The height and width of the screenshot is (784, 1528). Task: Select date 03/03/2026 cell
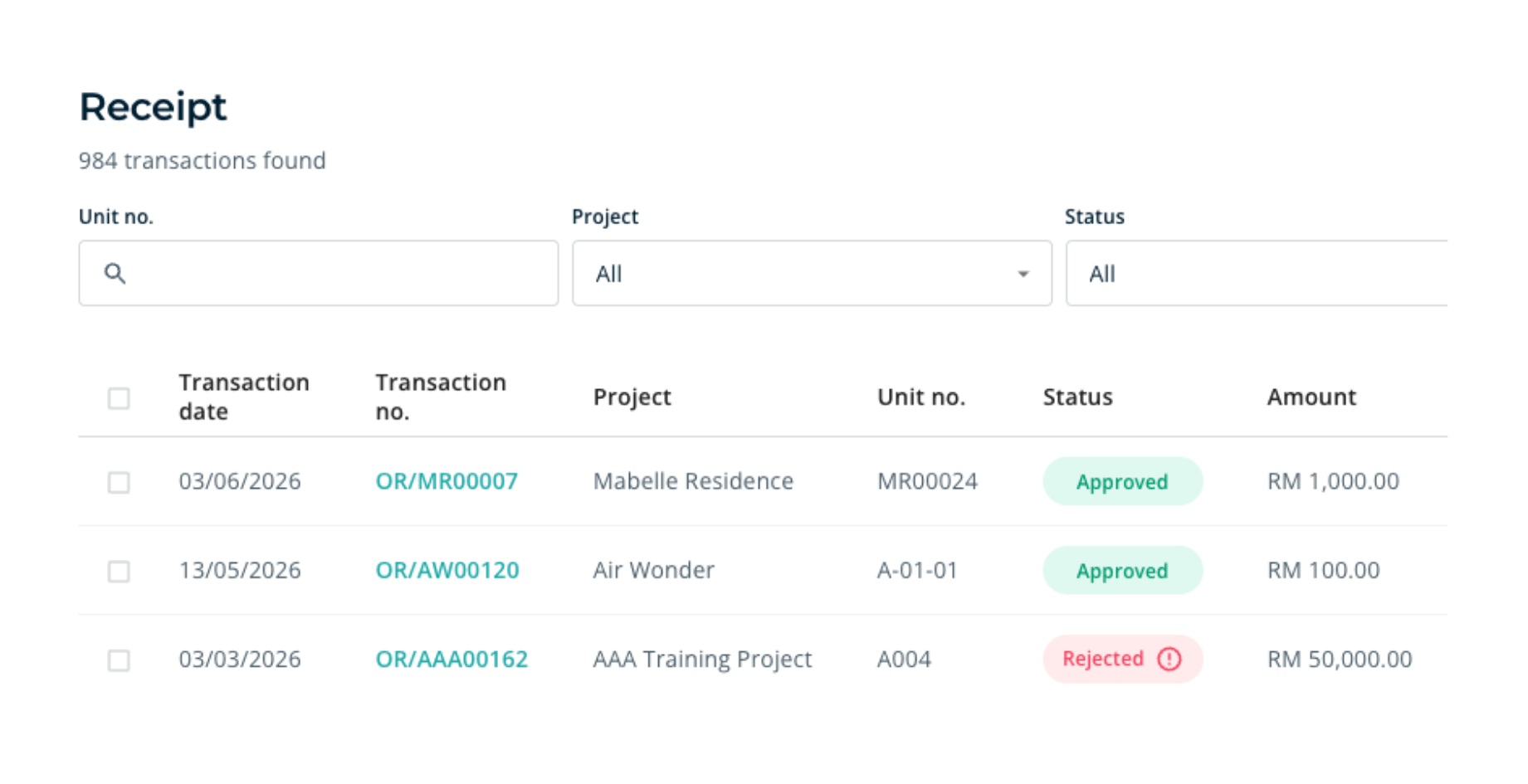(240, 659)
